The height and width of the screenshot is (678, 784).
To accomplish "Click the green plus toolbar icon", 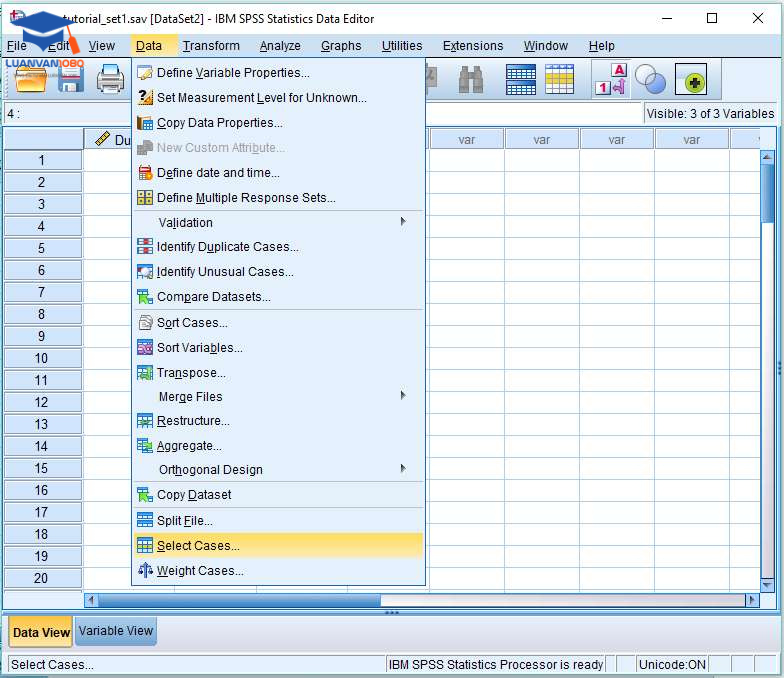I will tap(690, 80).
